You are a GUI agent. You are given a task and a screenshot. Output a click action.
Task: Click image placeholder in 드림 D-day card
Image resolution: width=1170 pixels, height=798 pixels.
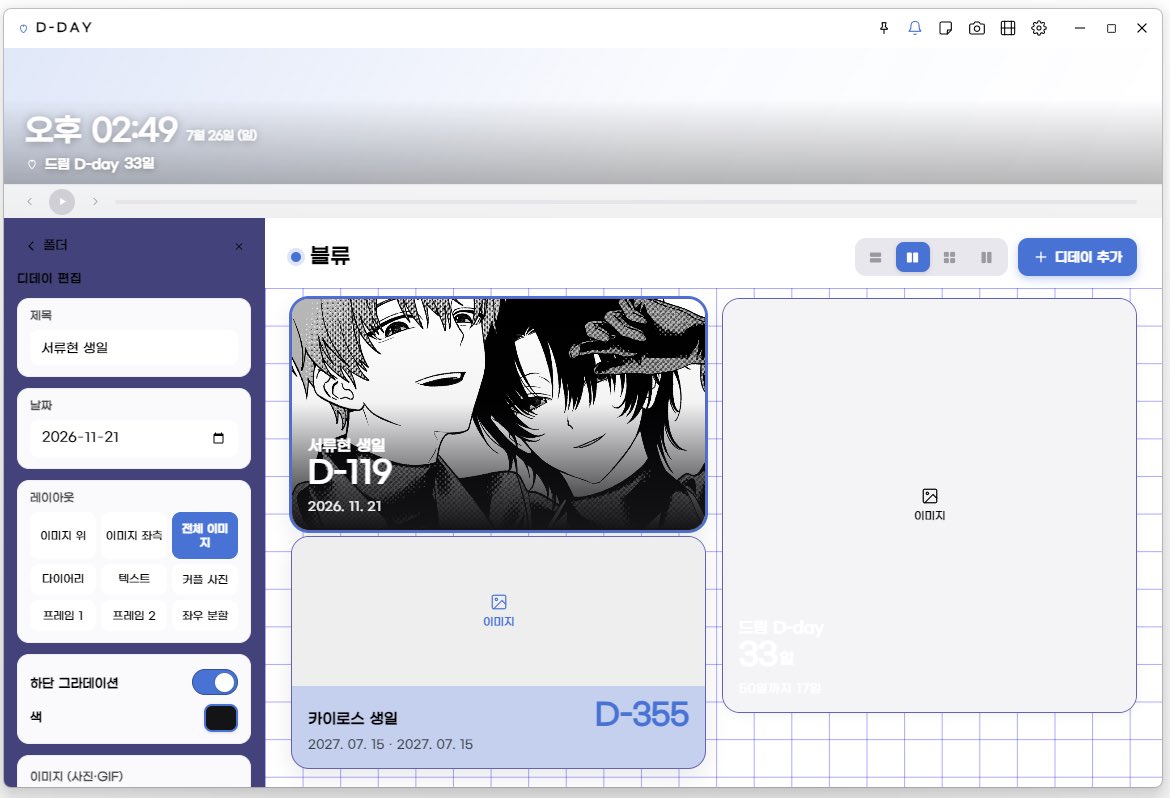click(930, 505)
